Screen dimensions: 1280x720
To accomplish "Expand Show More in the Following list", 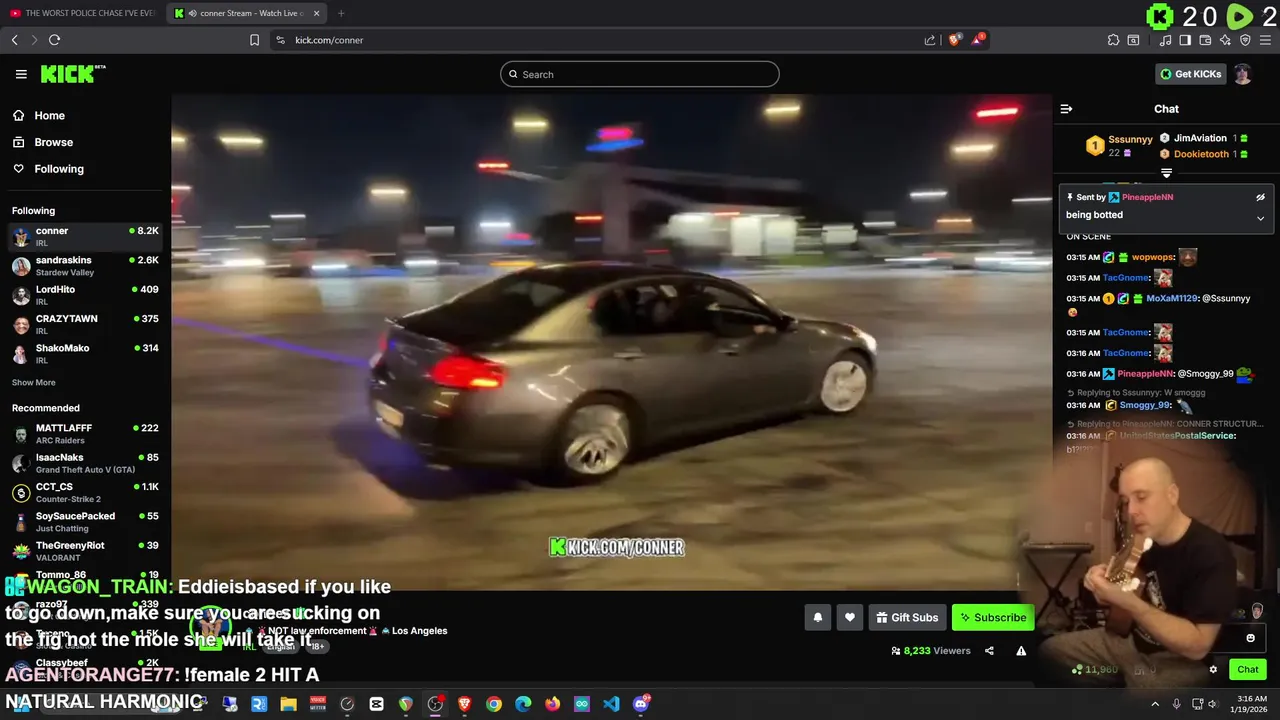I will [34, 382].
